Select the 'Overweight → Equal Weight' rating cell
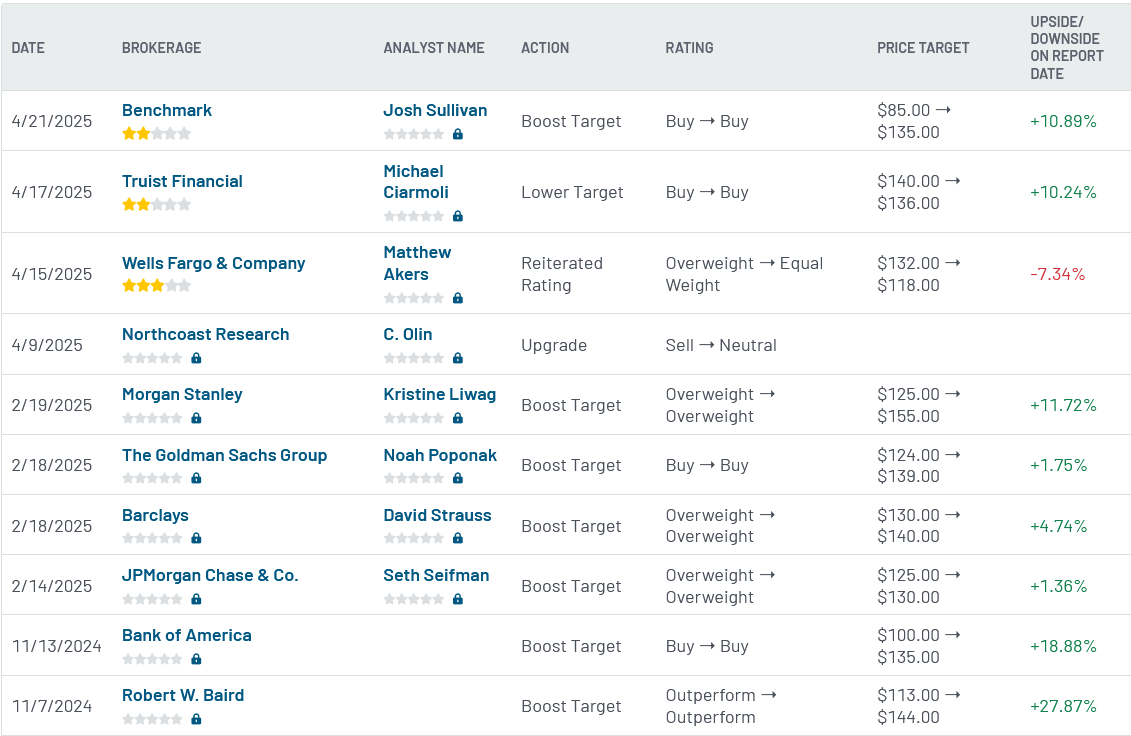Screen dimensions: 1131x736 [744, 274]
